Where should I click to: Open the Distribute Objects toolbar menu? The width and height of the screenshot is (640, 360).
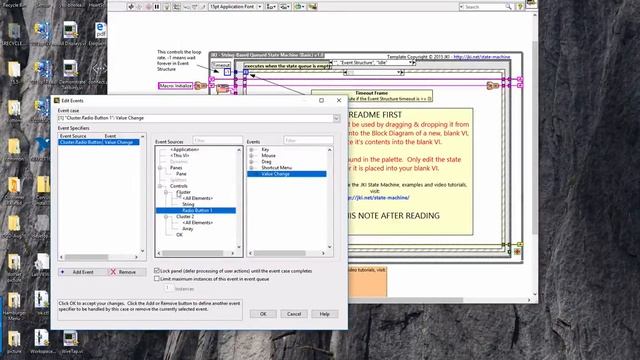click(x=285, y=7)
